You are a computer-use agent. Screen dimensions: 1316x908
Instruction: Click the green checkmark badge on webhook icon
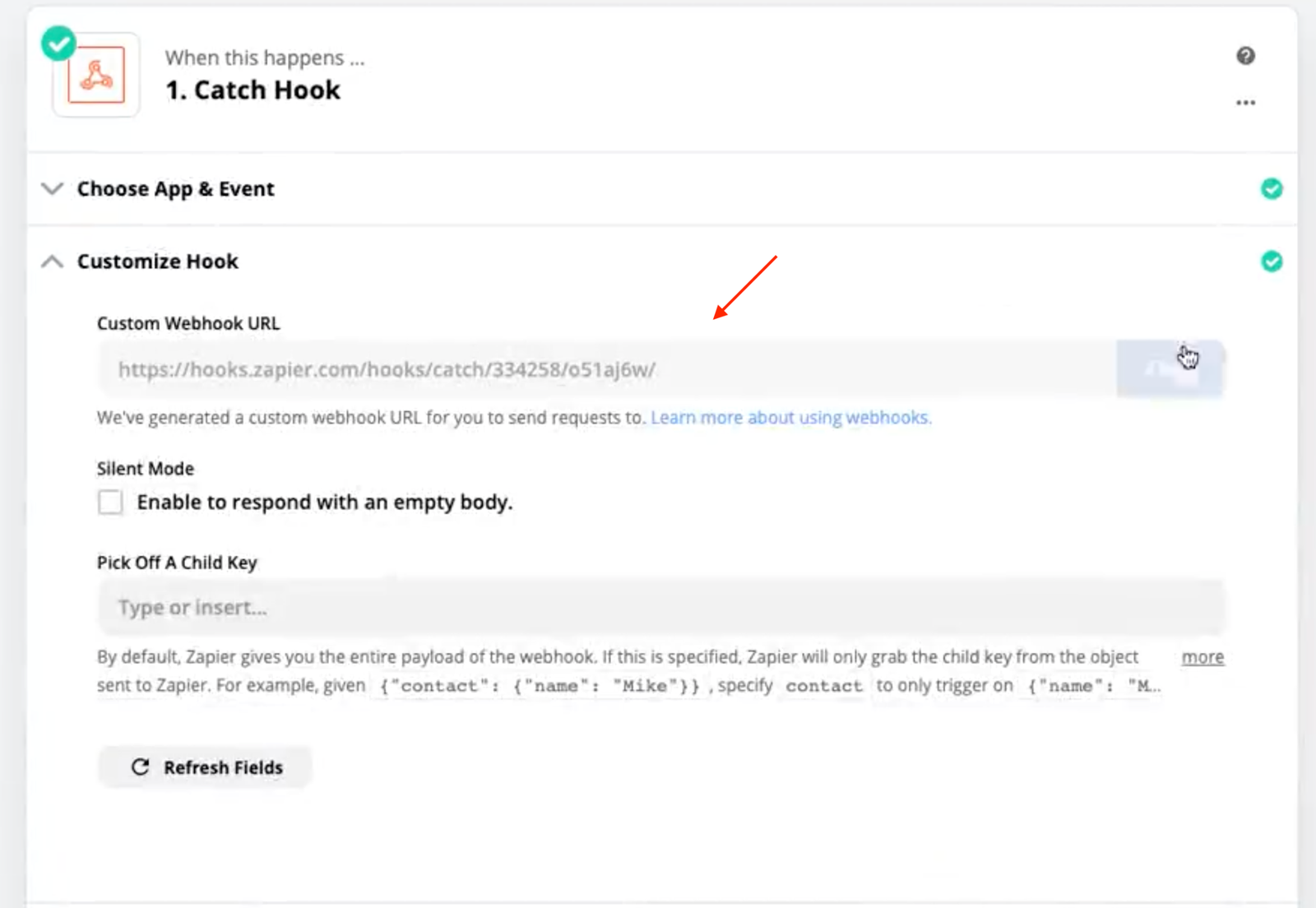pos(59,44)
